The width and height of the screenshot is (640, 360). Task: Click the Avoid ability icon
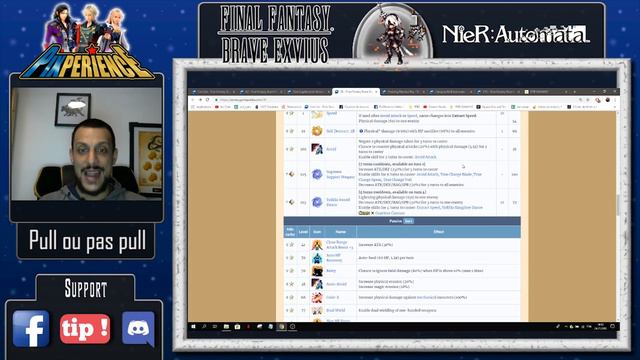pos(317,149)
